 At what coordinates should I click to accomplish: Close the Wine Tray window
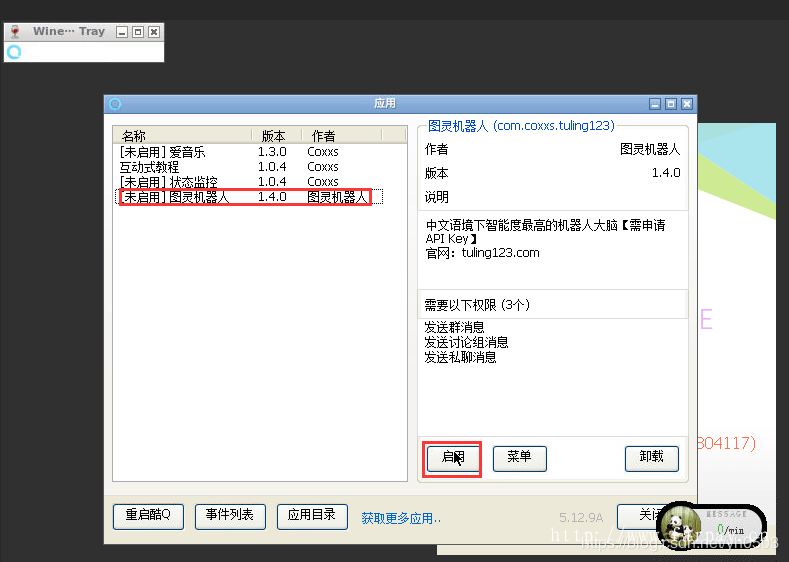tap(154, 32)
